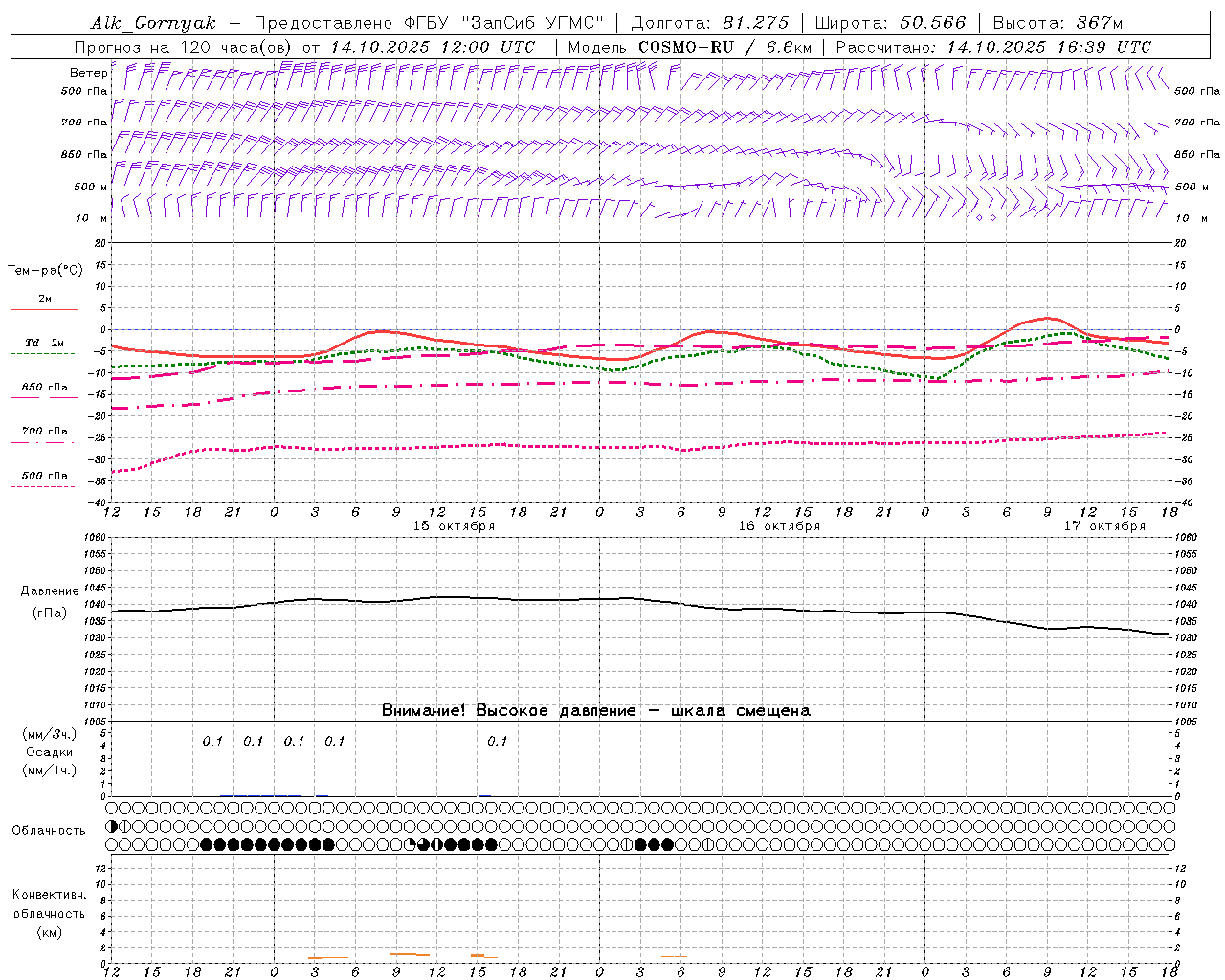Image resolution: width=1225 pixels, height=980 pixels.
Task: Click the Тем-ра(°C) temperature panel label
Action: pos(45,271)
